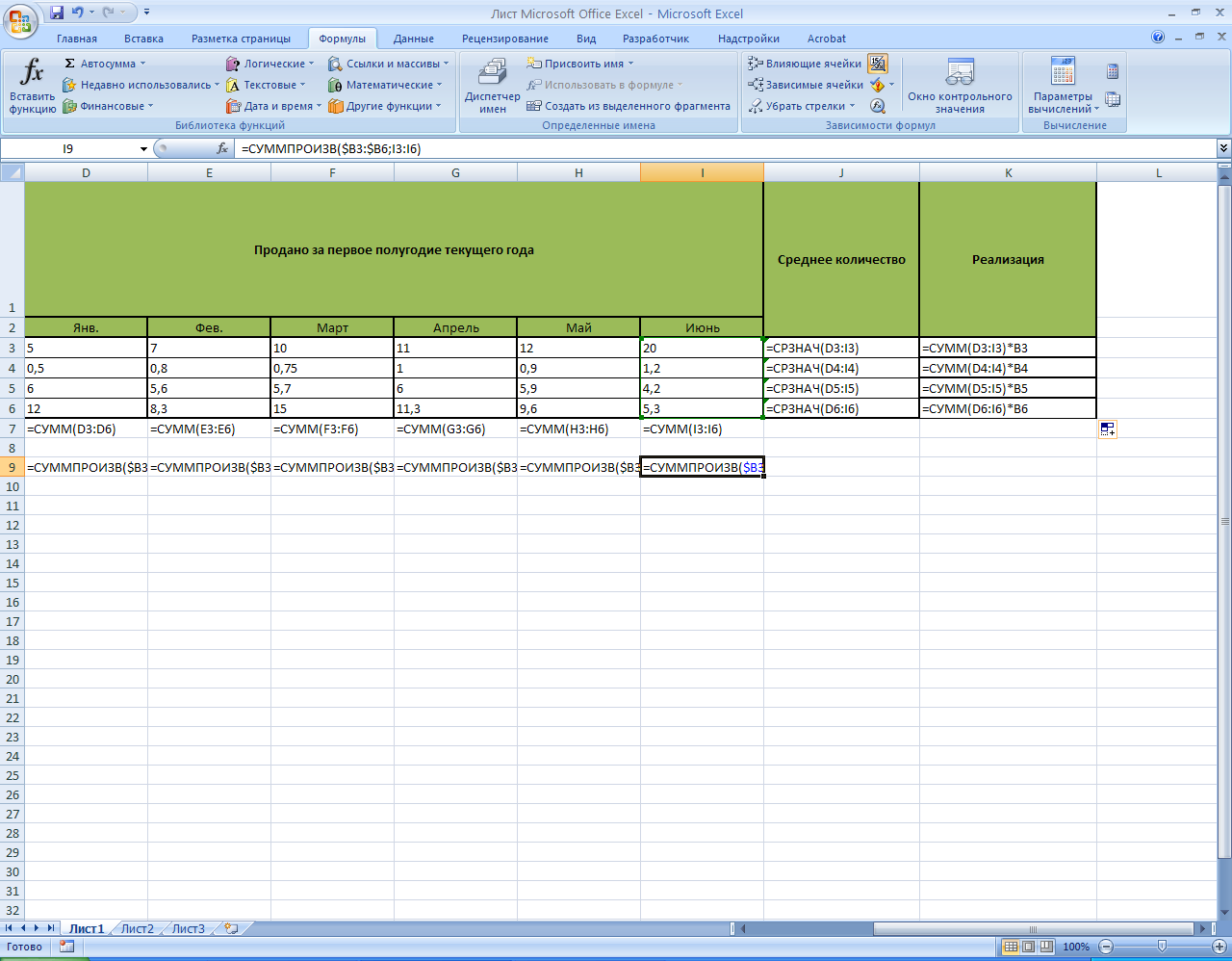The image size is (1232, 961).
Task: Open the Финансовые functions menu
Action: pyautogui.click(x=108, y=106)
